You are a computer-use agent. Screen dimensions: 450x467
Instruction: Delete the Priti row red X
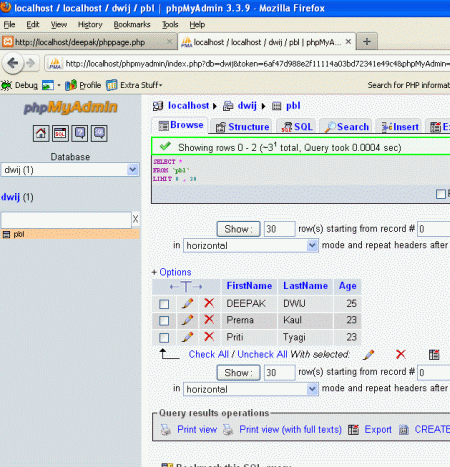(209, 336)
